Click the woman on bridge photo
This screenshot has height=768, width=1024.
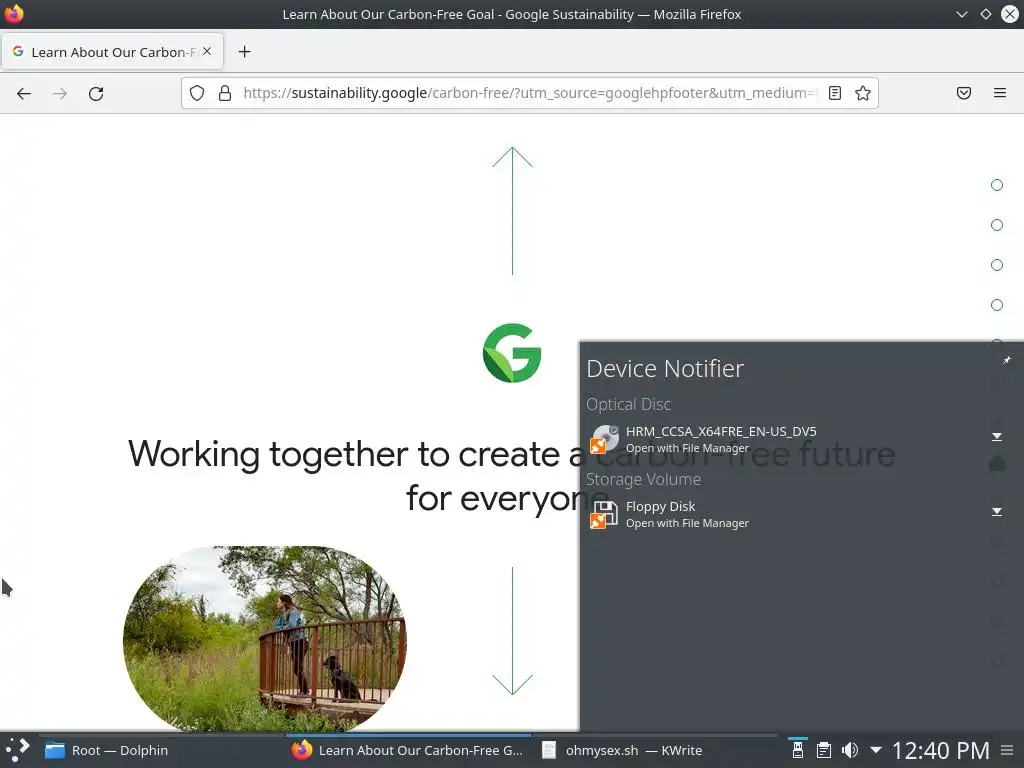(265, 638)
